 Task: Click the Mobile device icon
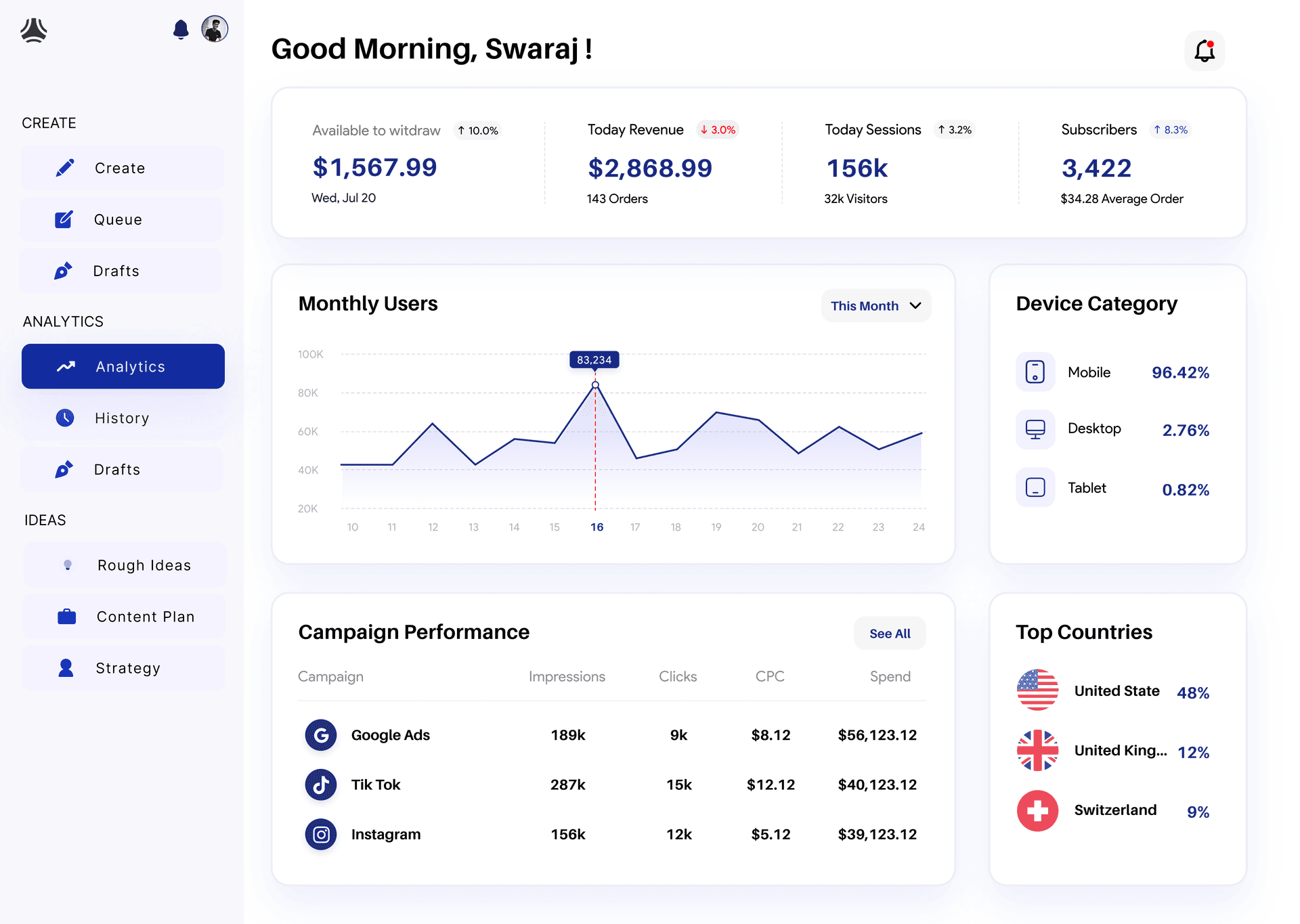(x=1035, y=372)
